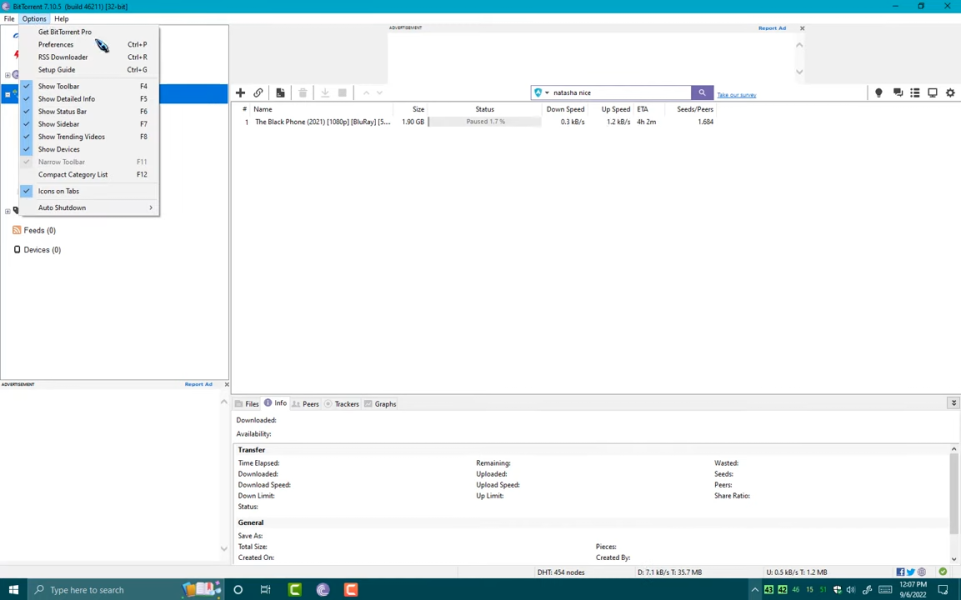Image resolution: width=961 pixels, height=600 pixels.
Task: Toggle Show Status Bar option
Action: coord(89,112)
